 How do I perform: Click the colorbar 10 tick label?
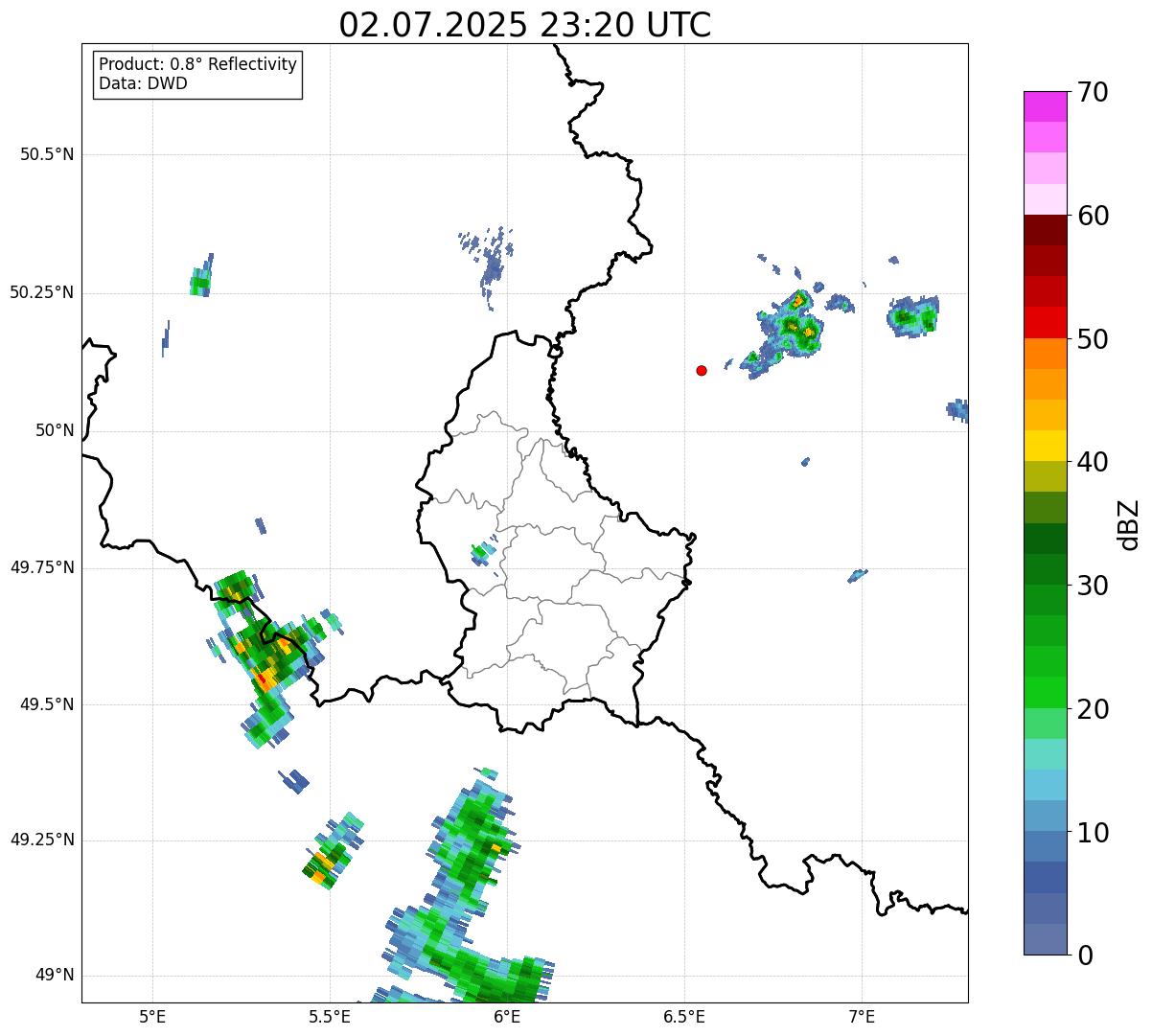tap(1093, 832)
